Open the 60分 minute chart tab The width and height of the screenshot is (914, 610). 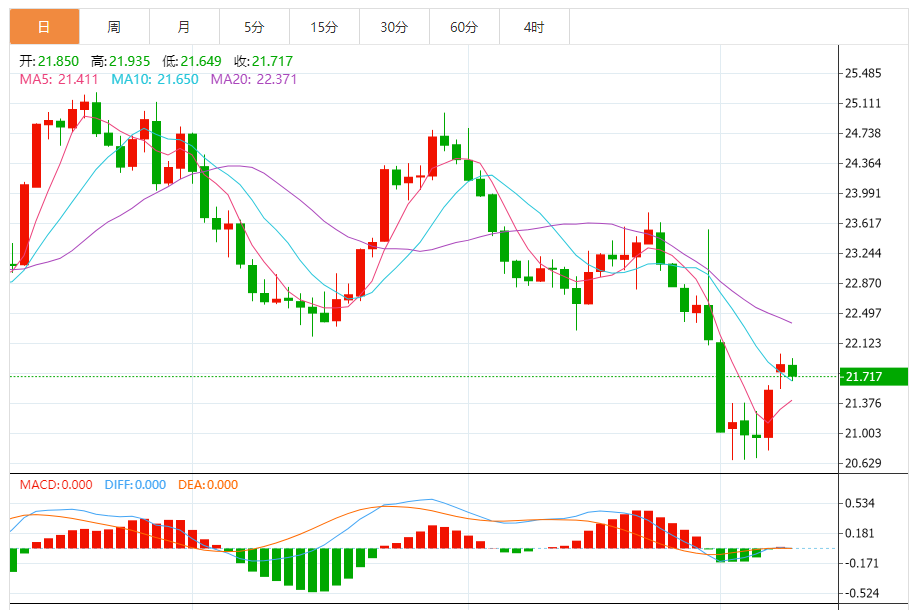pyautogui.click(x=464, y=27)
